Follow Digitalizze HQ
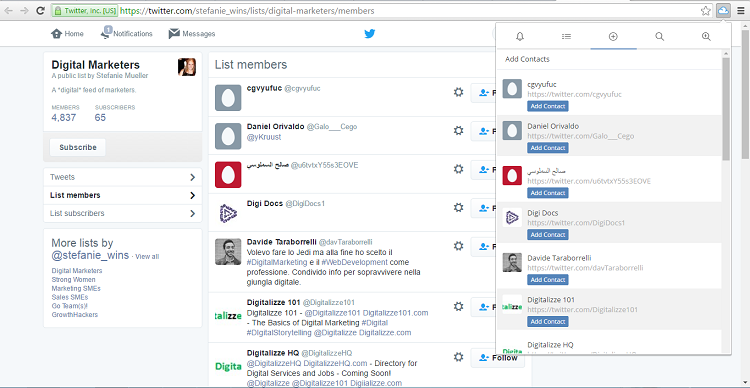 (x=497, y=358)
